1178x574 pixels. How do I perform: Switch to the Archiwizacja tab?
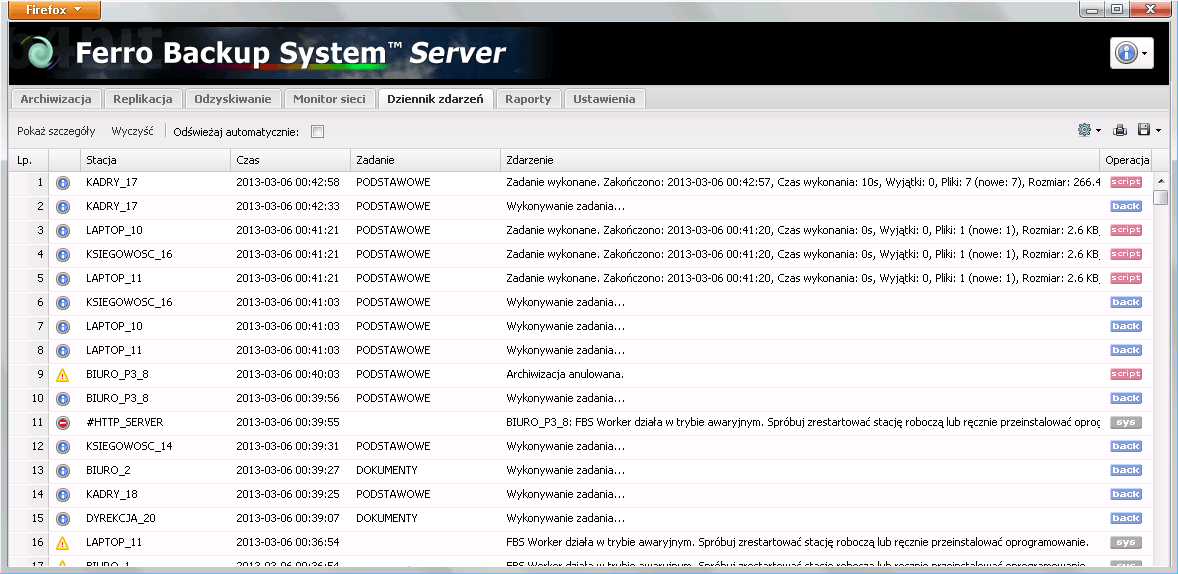(x=56, y=99)
